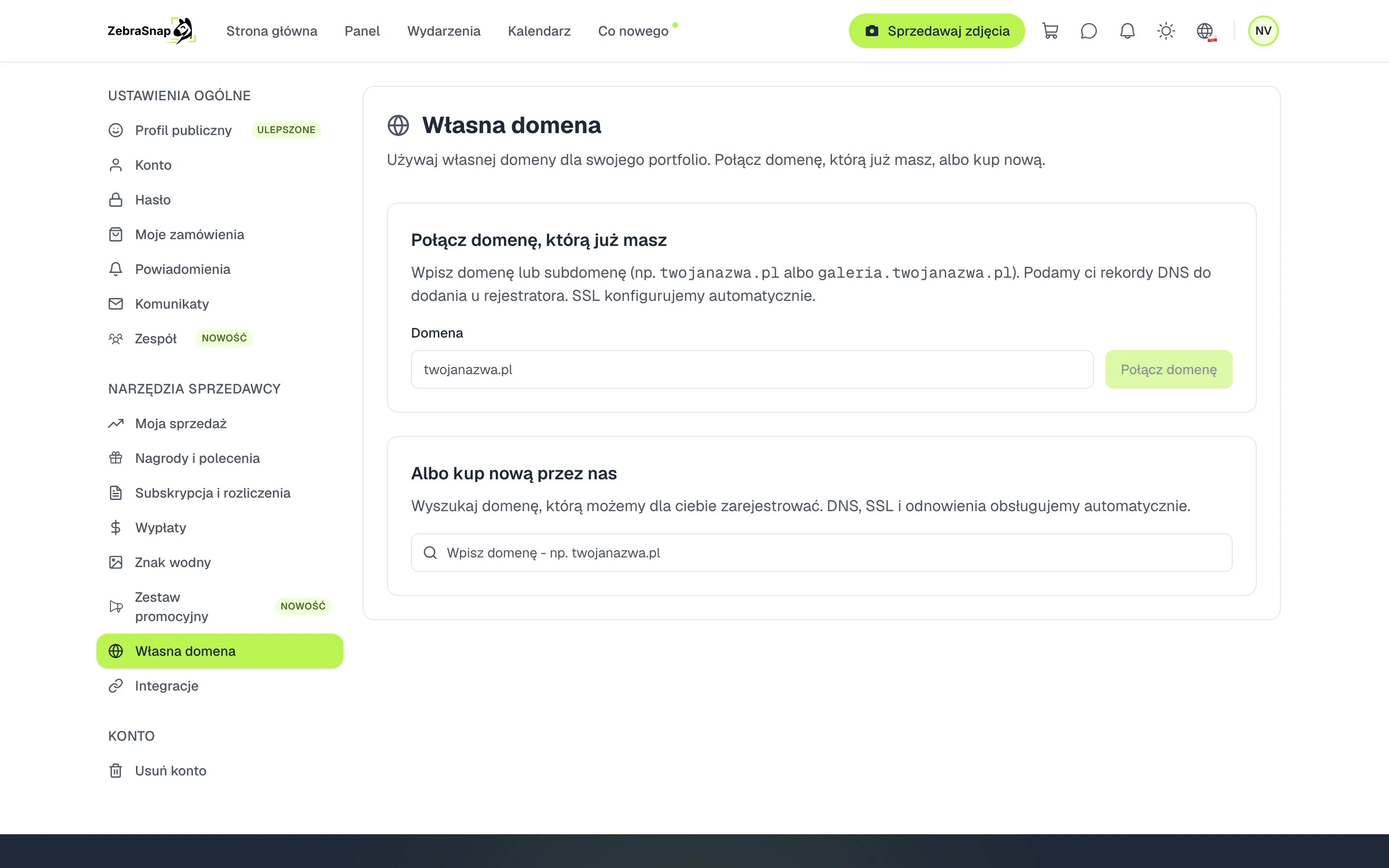Click the team icon next to Zespół
The width and height of the screenshot is (1389, 868).
pos(116,339)
